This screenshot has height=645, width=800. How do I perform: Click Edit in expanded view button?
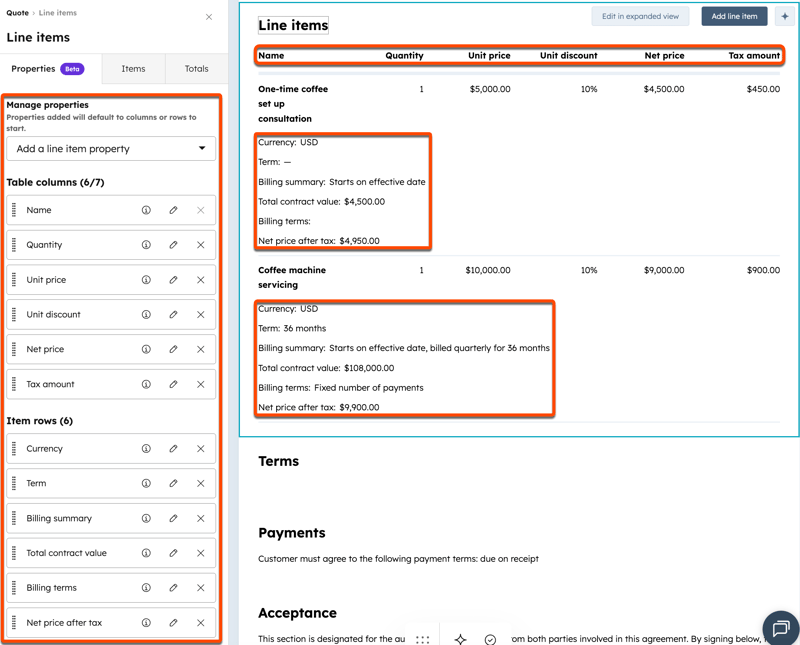[640, 17]
